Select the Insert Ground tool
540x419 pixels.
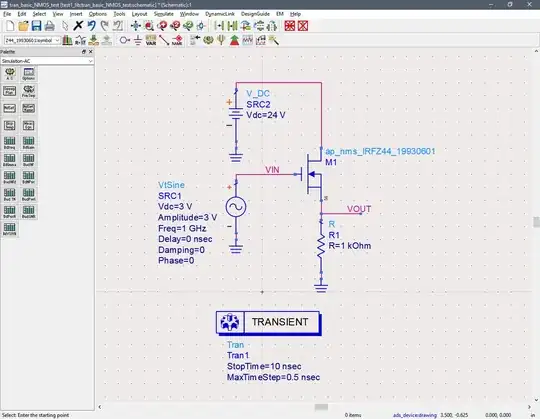(x=138, y=40)
